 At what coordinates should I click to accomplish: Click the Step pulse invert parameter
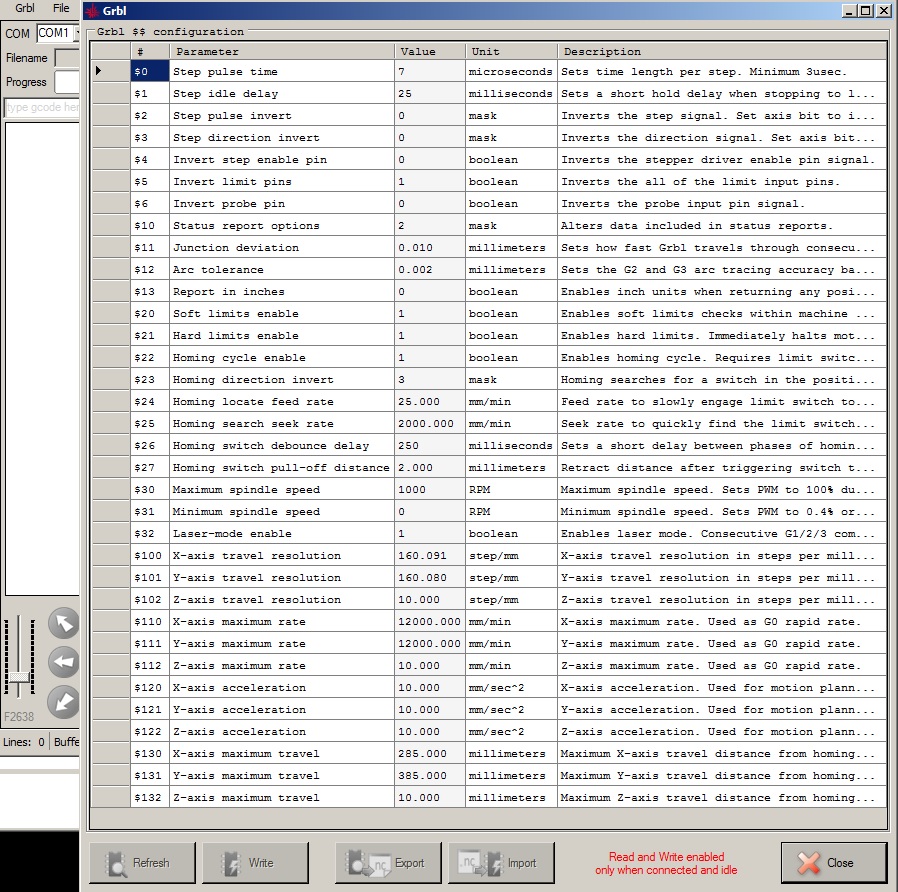click(282, 116)
